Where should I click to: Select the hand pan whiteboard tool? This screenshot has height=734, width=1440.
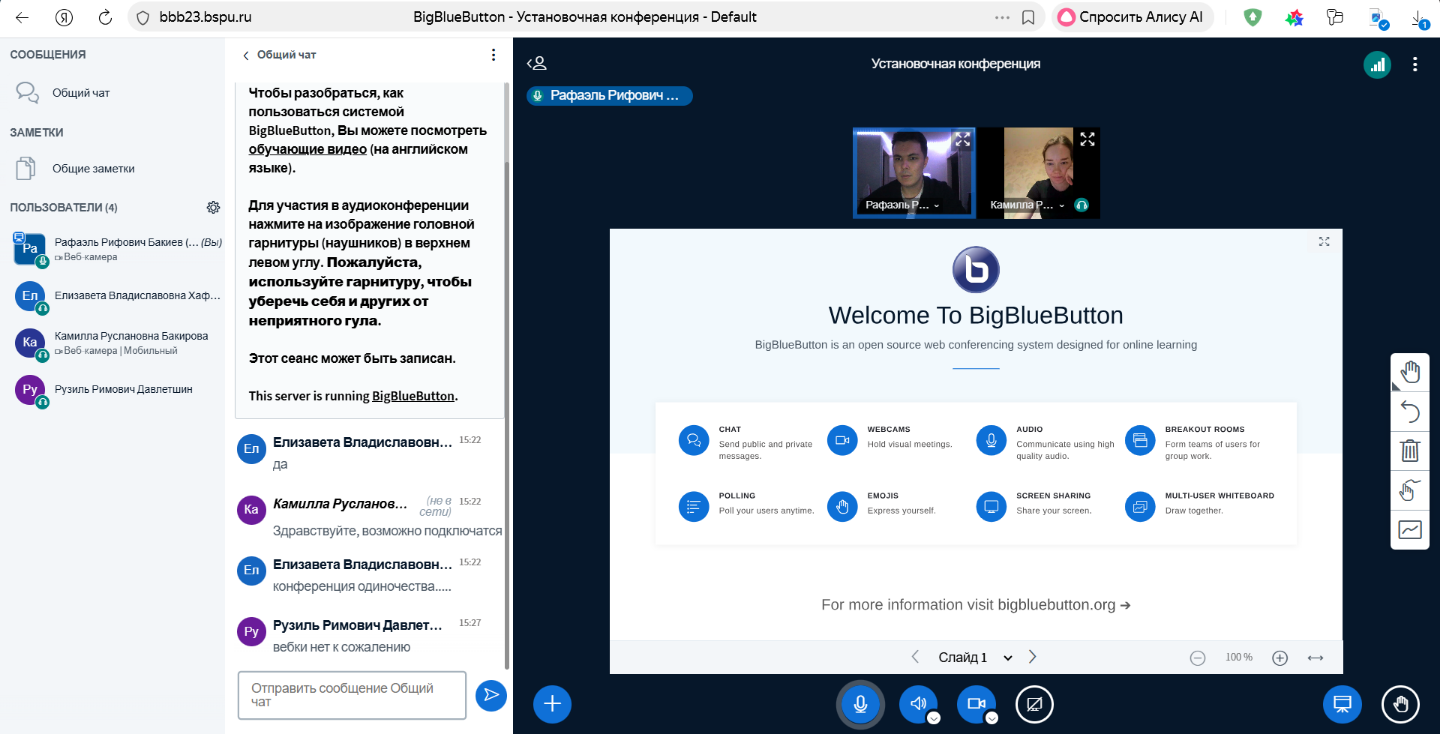(1410, 372)
